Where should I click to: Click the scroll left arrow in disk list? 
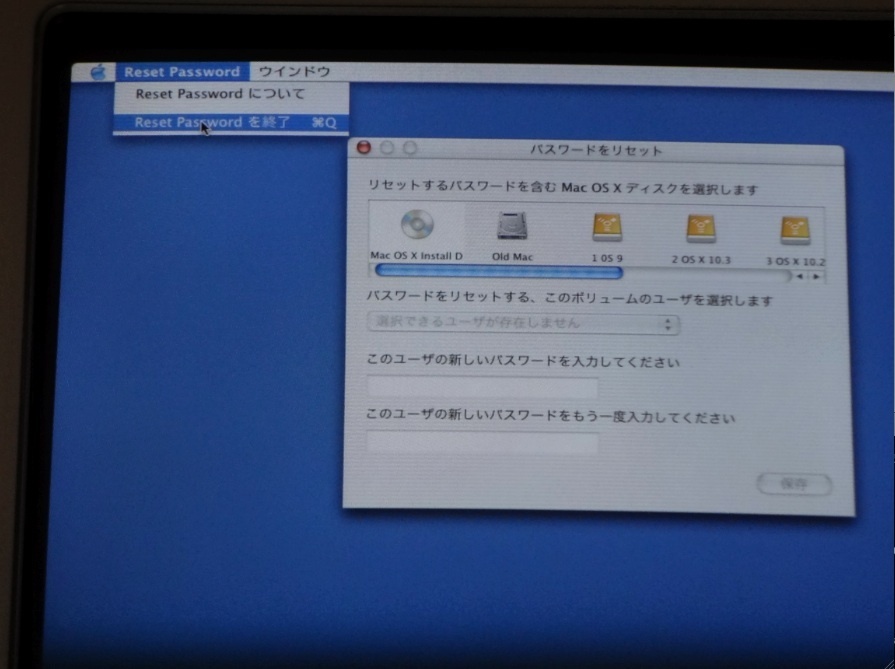tap(800, 276)
